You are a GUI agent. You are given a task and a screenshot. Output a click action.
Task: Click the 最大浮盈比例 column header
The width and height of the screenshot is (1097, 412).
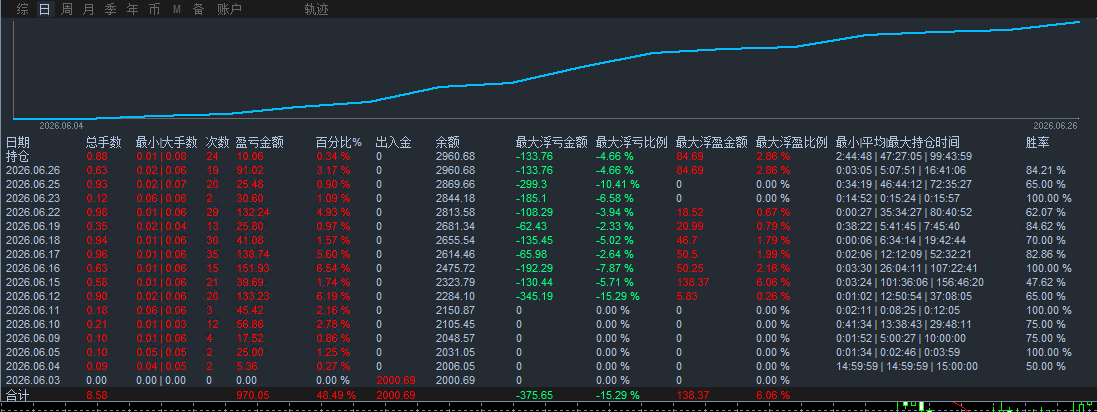point(792,143)
